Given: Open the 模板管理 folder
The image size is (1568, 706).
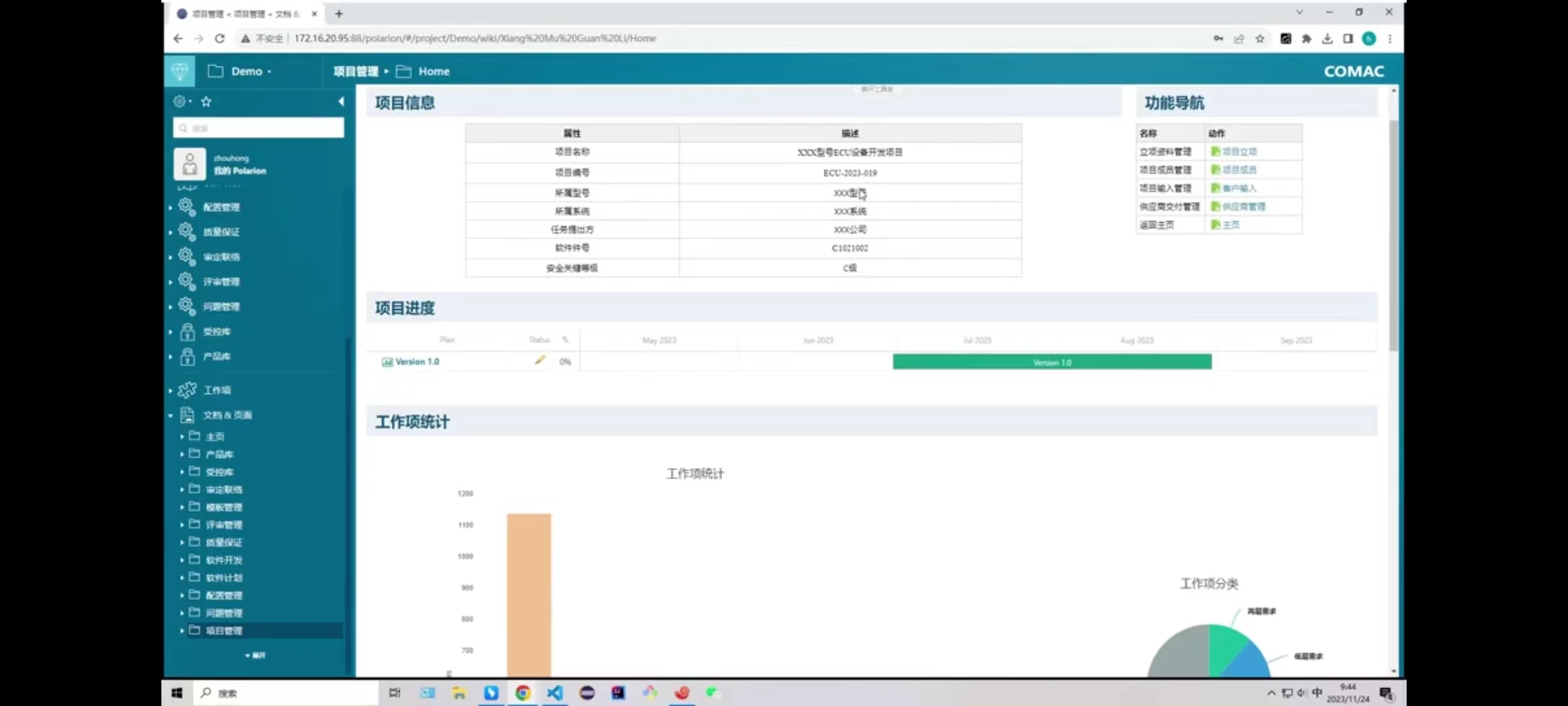Looking at the screenshot, I should 224,507.
